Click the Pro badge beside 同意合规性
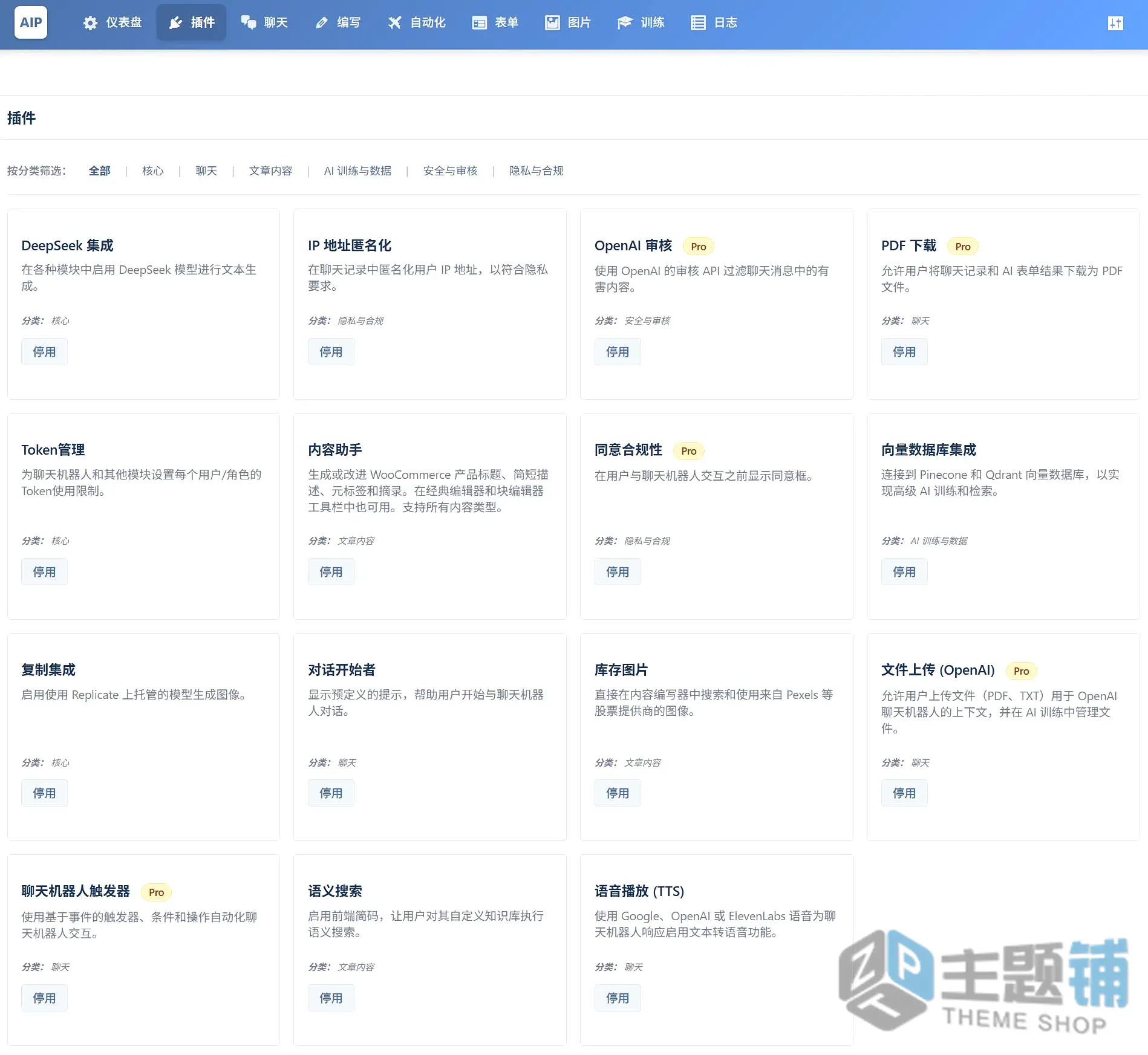 (689, 451)
